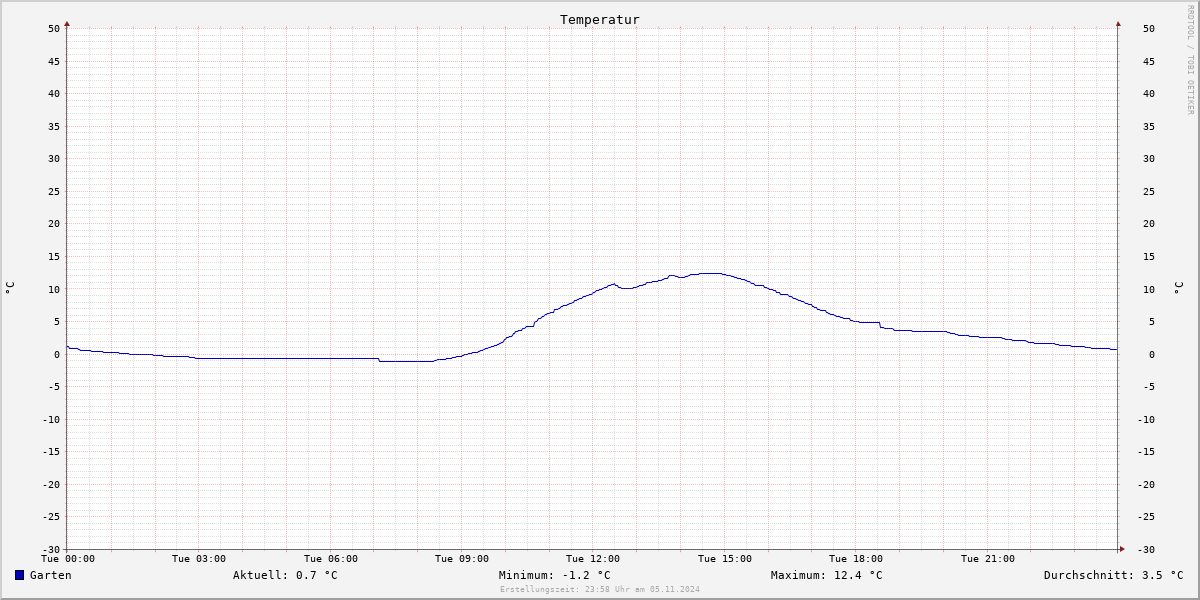Click the 'Tue 06:00' time axis label
This screenshot has width=1200, height=600.
pyautogui.click(x=331, y=559)
